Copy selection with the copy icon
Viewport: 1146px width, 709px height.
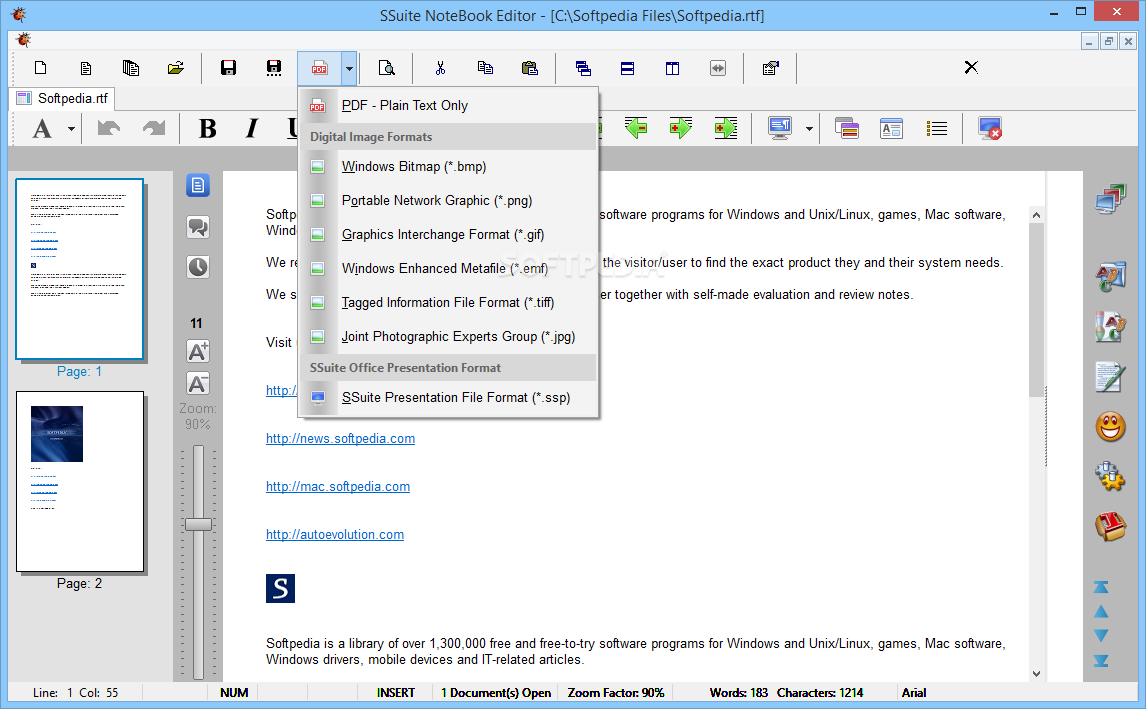485,68
